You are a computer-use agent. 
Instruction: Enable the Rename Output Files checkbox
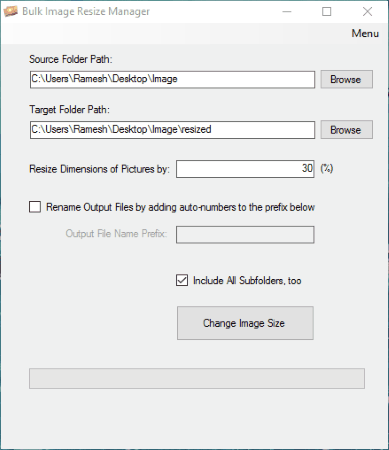point(35,207)
